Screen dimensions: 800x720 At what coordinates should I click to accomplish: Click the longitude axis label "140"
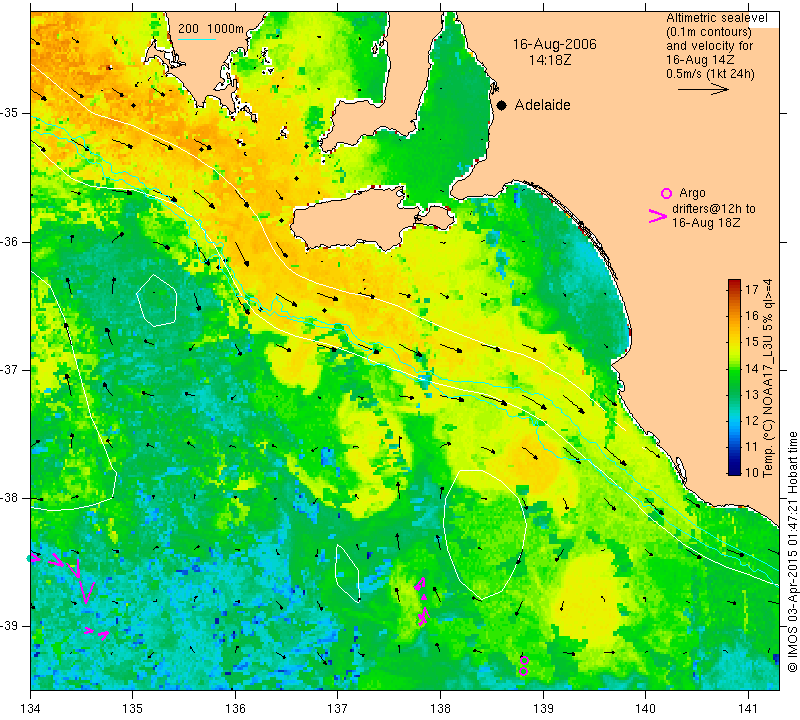[x=645, y=709]
